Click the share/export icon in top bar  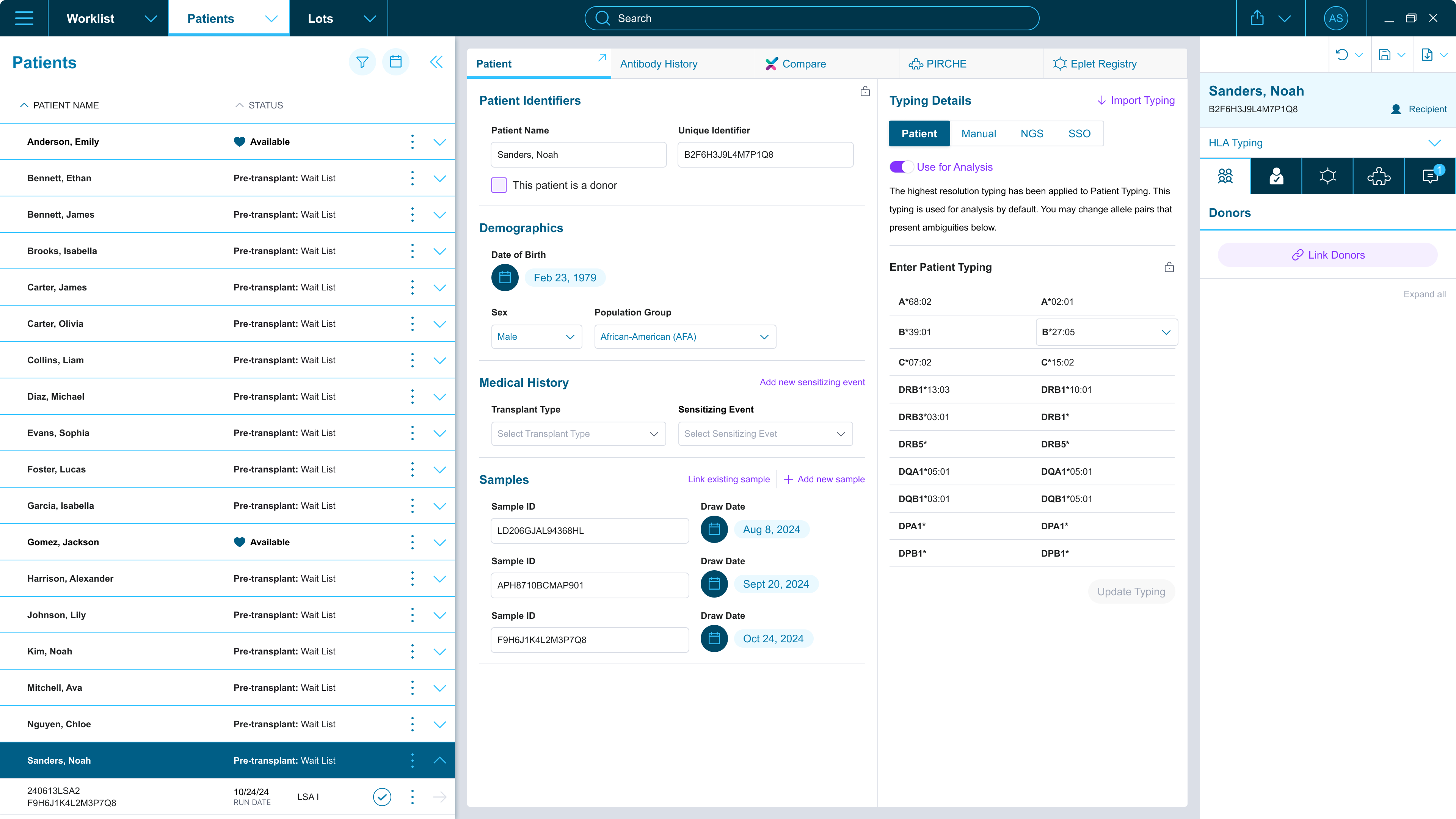[1257, 18]
